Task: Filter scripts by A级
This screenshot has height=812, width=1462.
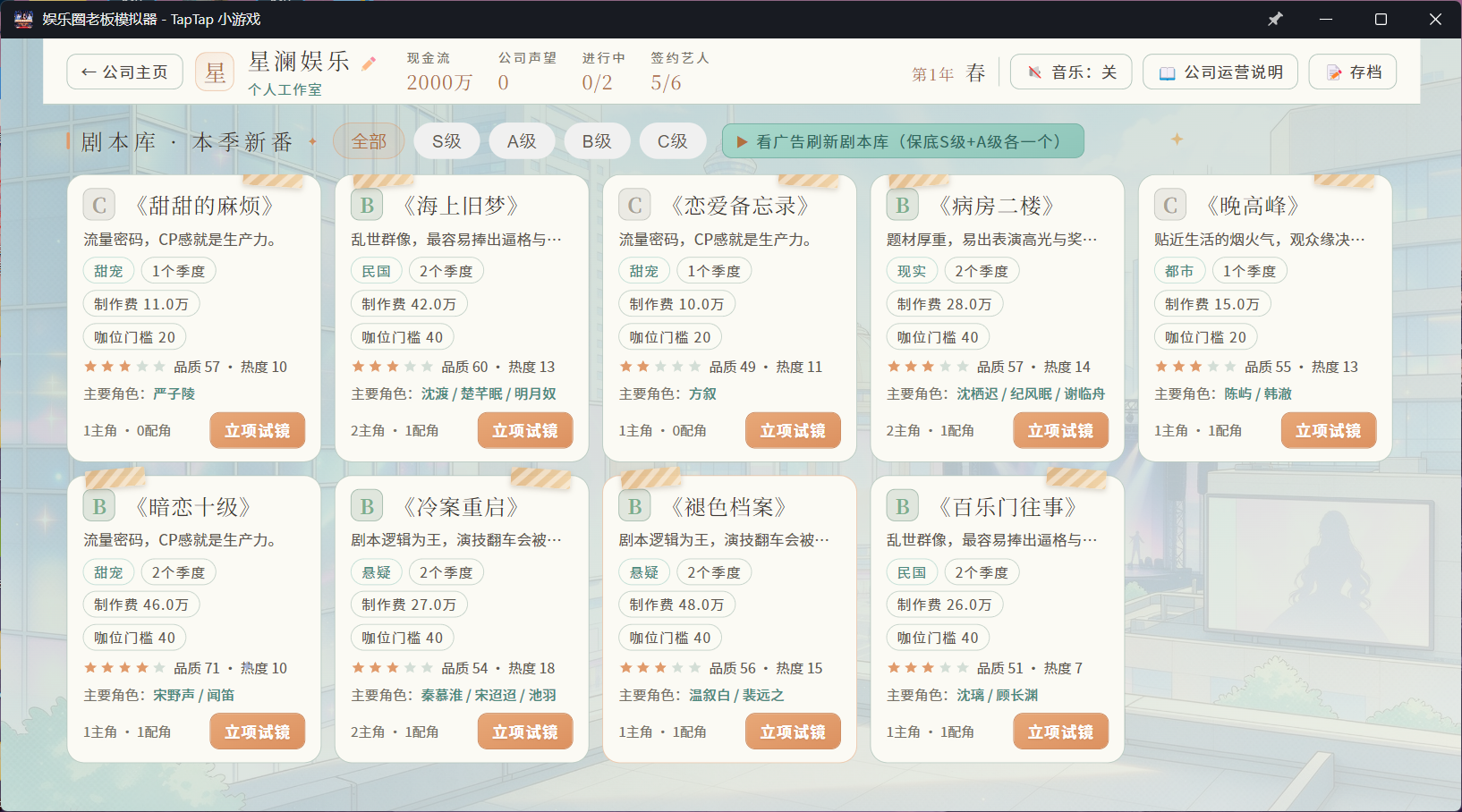Action: click(x=522, y=141)
